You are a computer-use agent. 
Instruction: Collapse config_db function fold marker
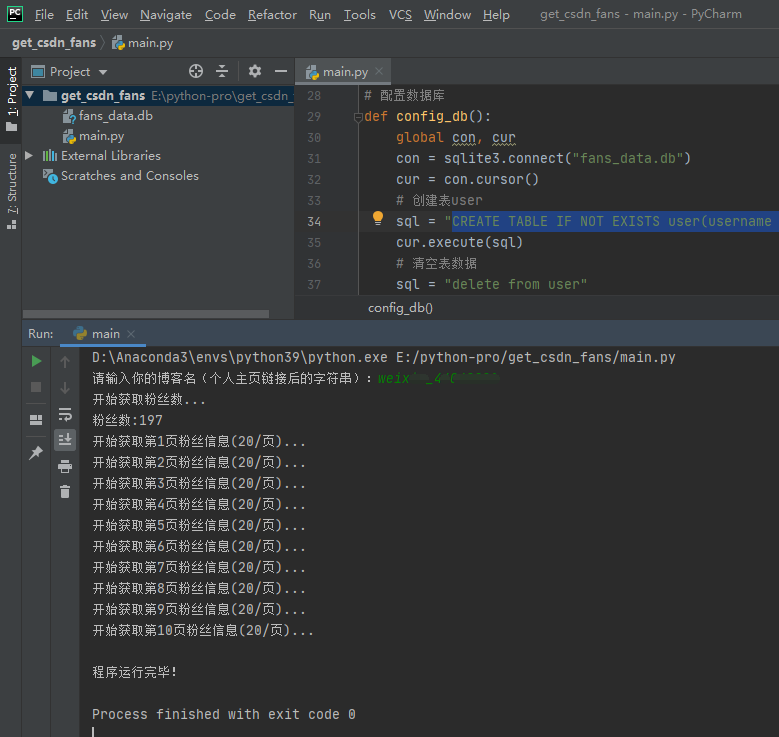coord(358,117)
